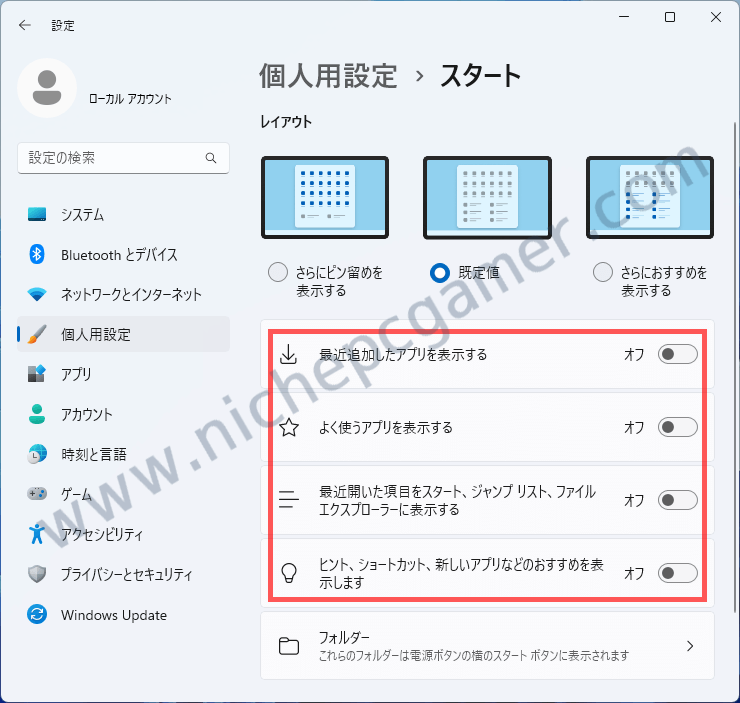Screen dimensions: 740x703
Task: Click the folder icon in フォルダー row
Action: pos(289,646)
